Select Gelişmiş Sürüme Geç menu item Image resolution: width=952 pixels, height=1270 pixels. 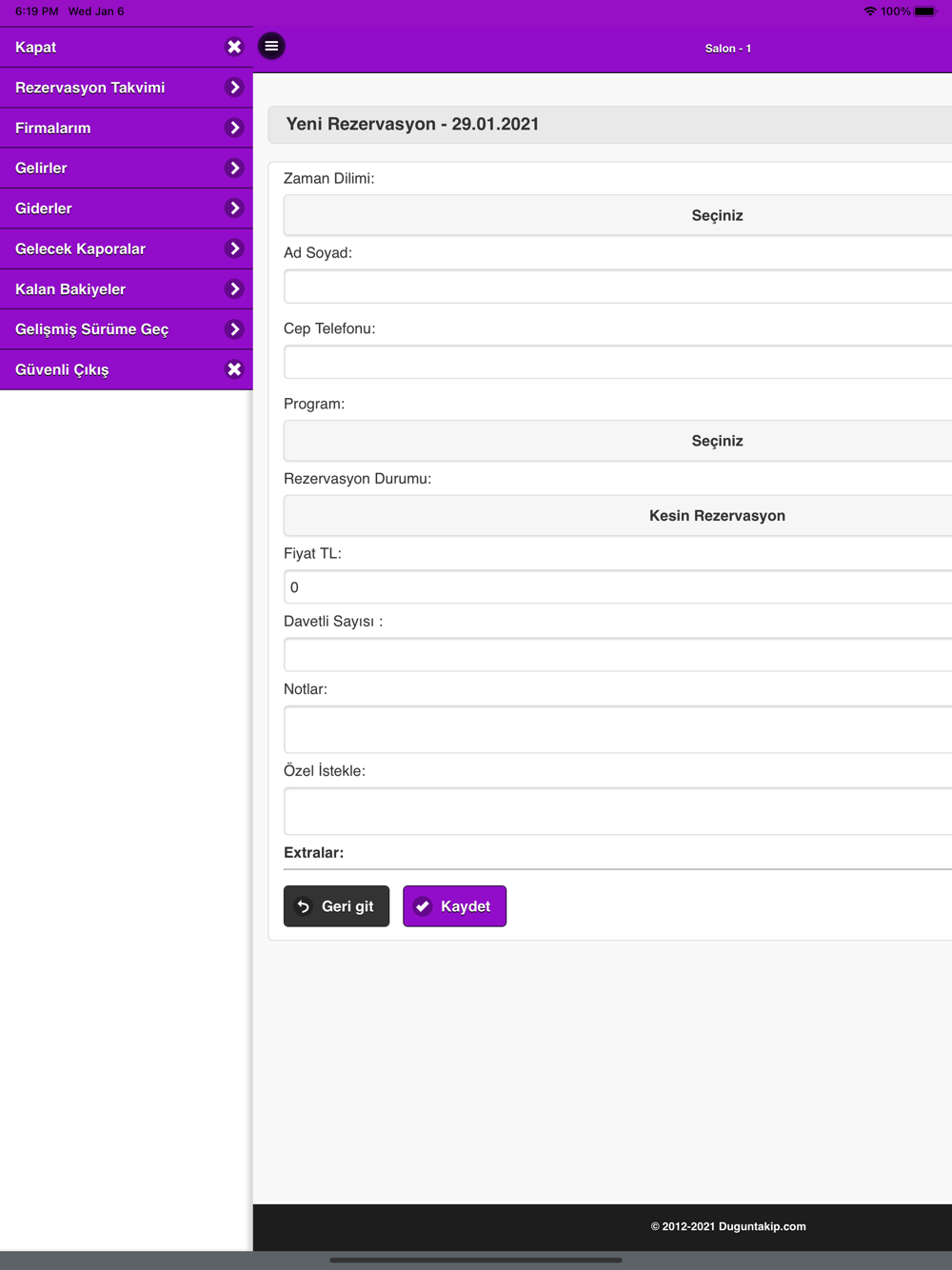(x=127, y=329)
